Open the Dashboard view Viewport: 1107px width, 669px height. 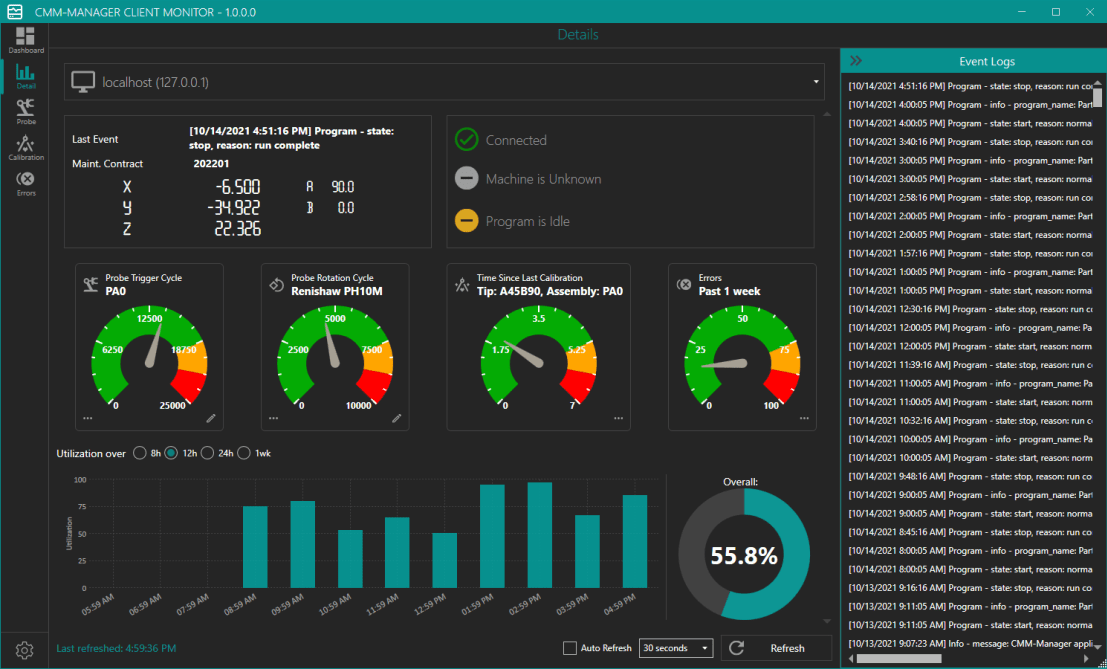(25, 38)
